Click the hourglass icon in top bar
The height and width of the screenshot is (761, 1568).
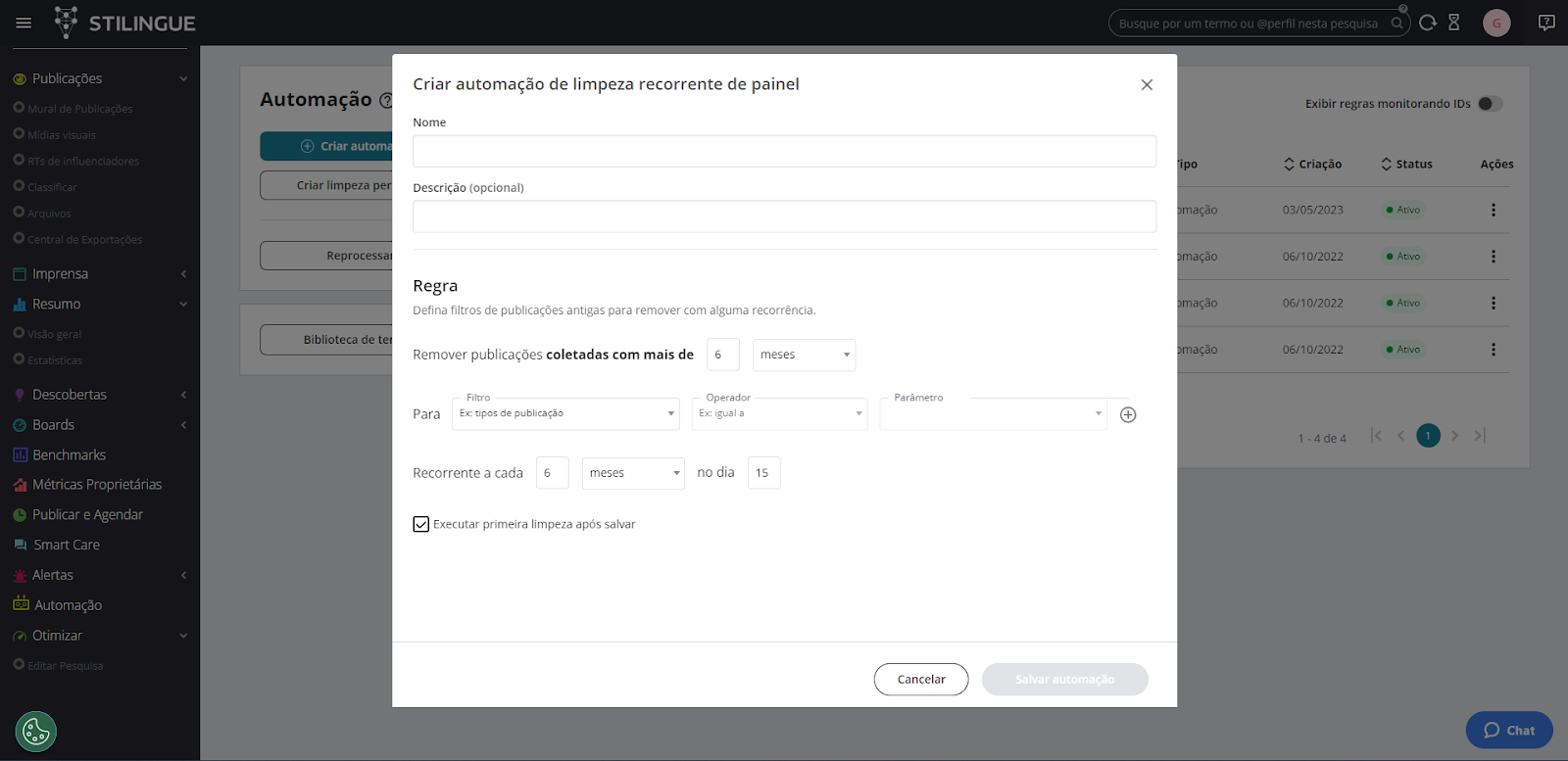[1454, 23]
